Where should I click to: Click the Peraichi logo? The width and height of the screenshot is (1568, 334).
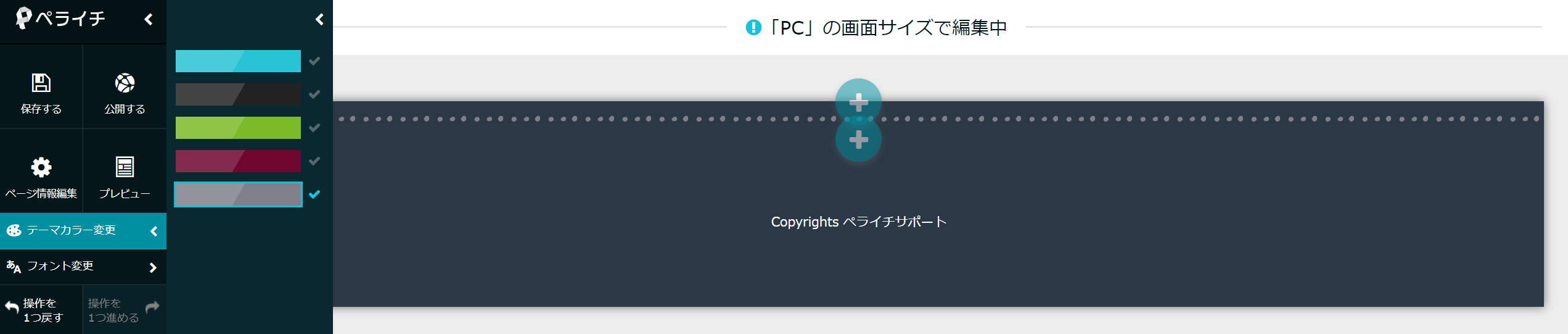click(x=60, y=19)
